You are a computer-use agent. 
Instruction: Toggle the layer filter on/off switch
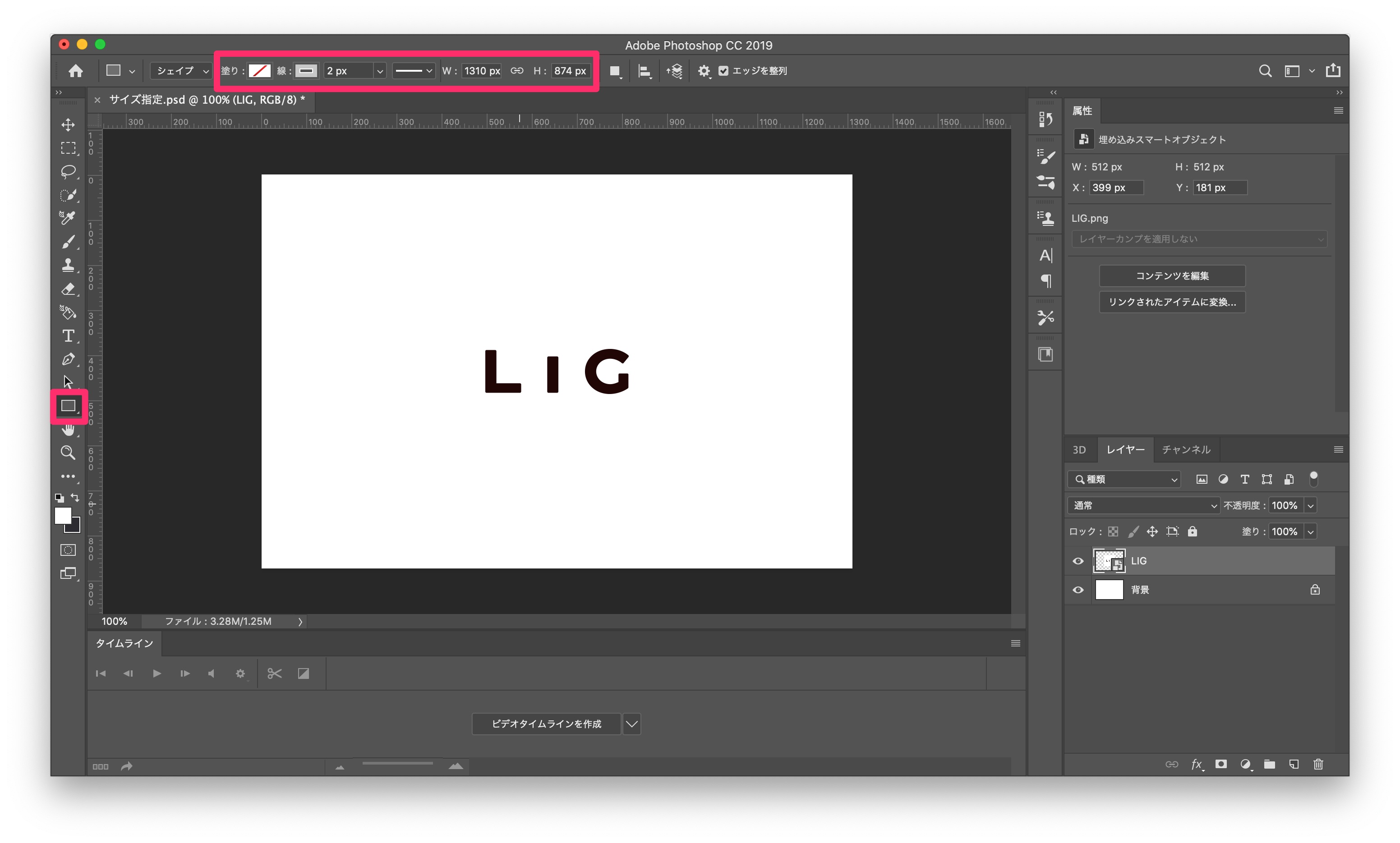click(1314, 480)
